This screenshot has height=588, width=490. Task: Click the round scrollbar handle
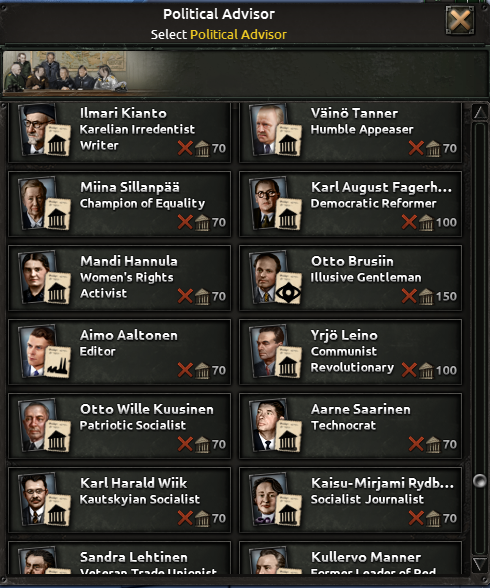[x=480, y=481]
